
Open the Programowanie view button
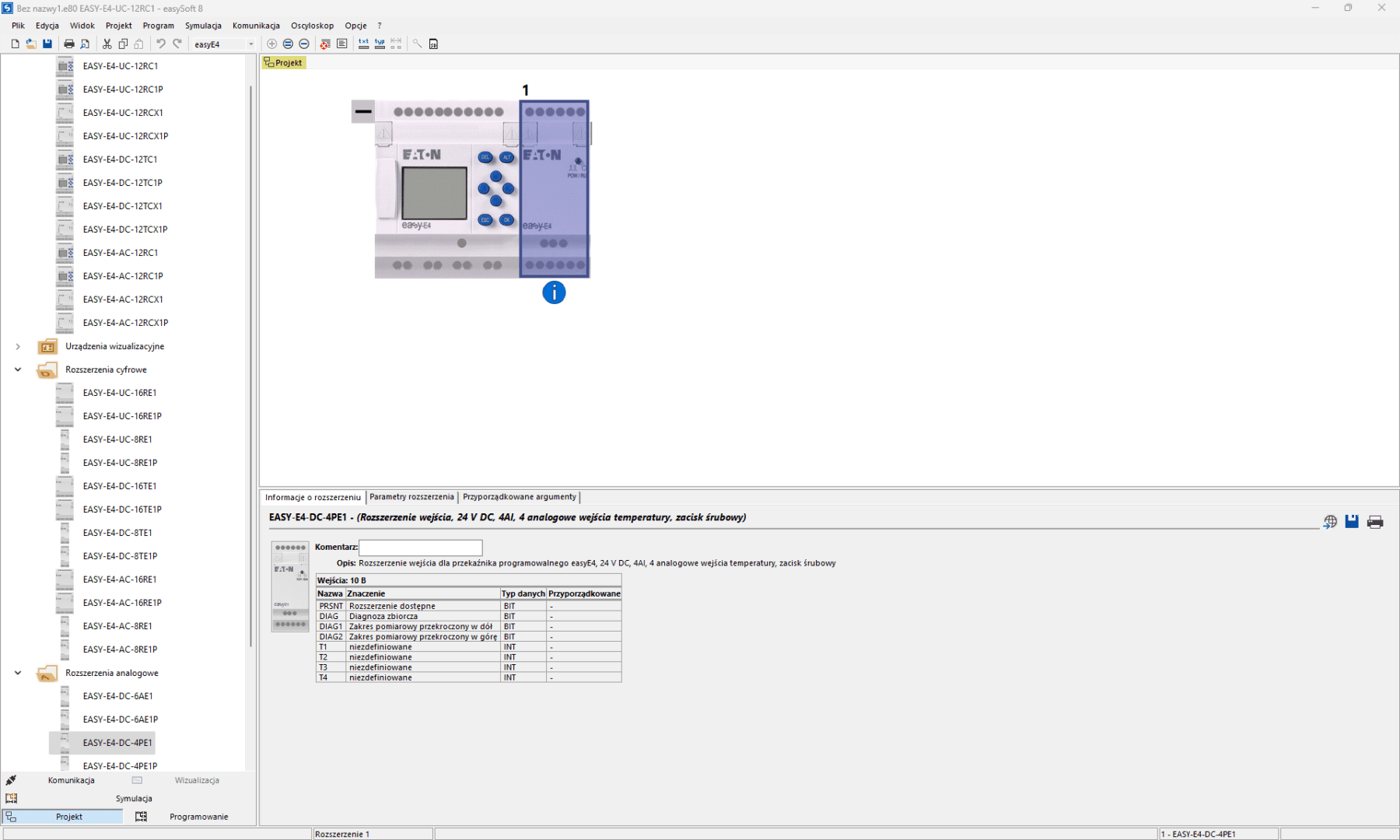(x=198, y=817)
